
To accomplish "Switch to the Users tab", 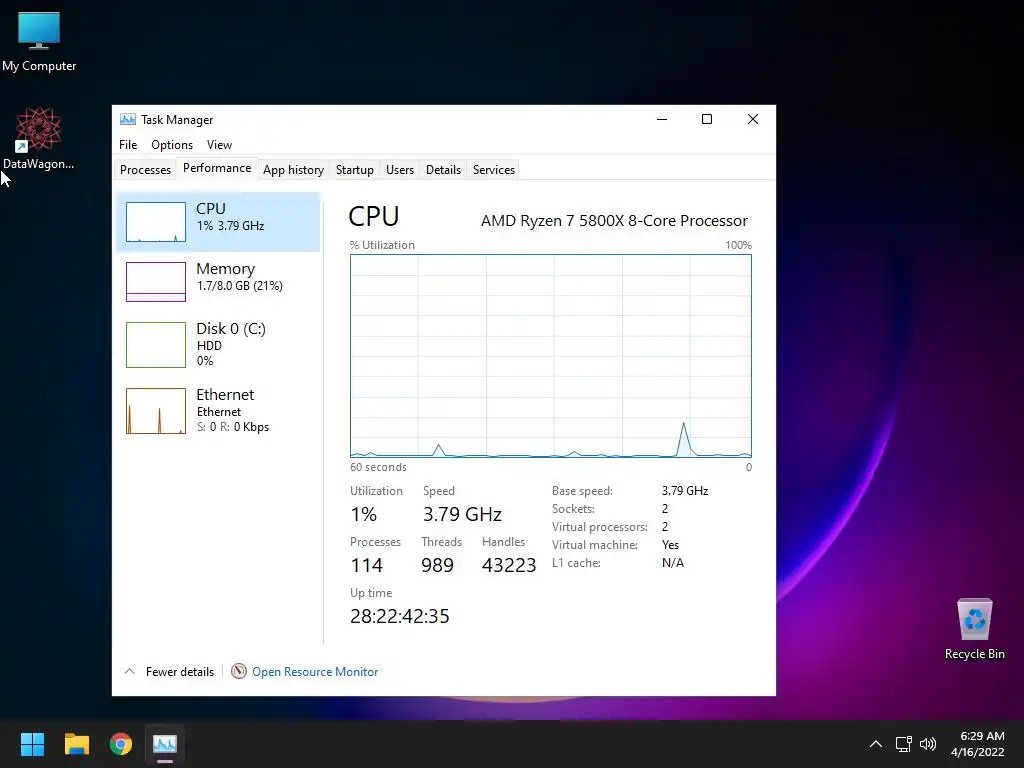I will pyautogui.click(x=400, y=170).
